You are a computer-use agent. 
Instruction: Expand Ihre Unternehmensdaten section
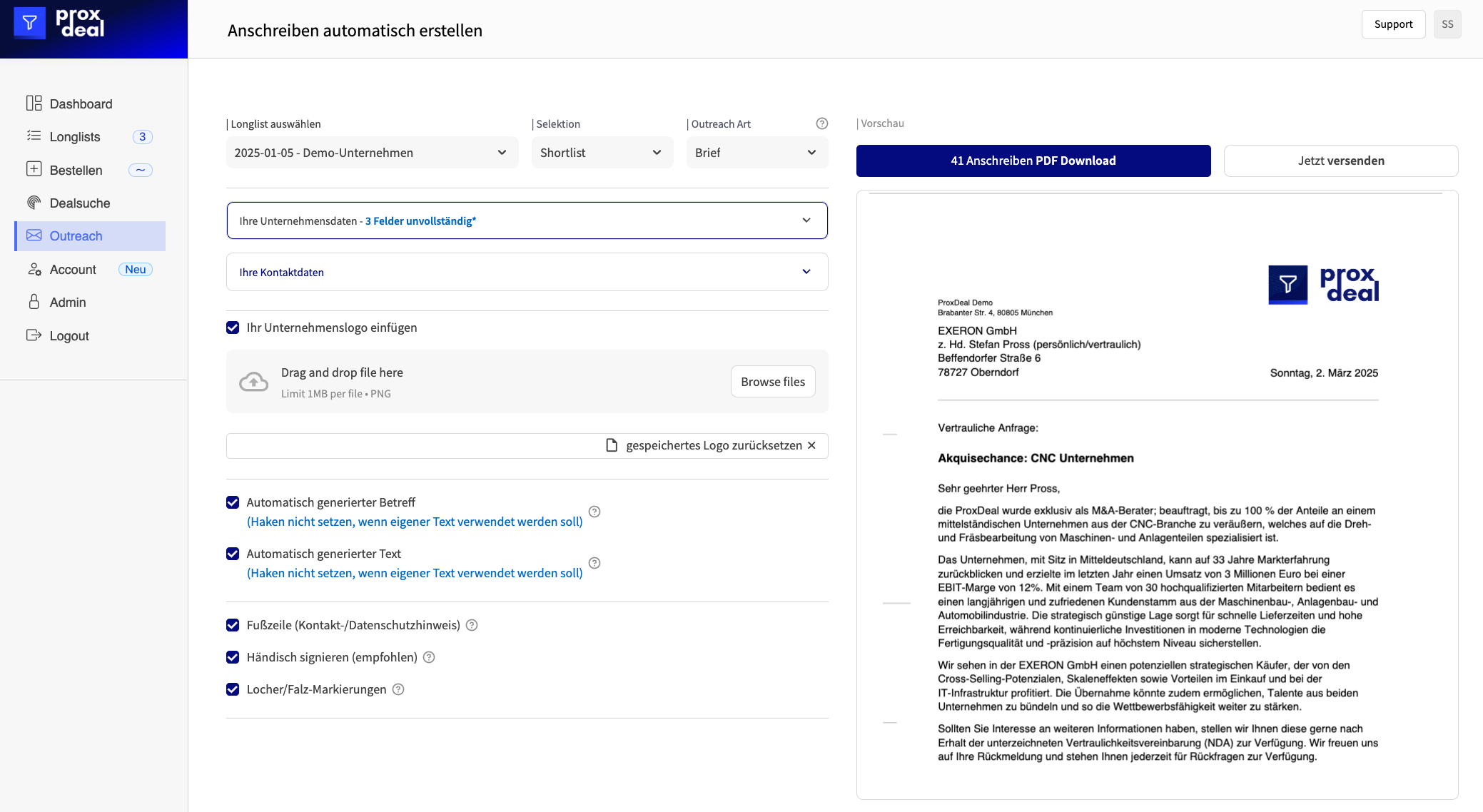pyautogui.click(x=527, y=220)
